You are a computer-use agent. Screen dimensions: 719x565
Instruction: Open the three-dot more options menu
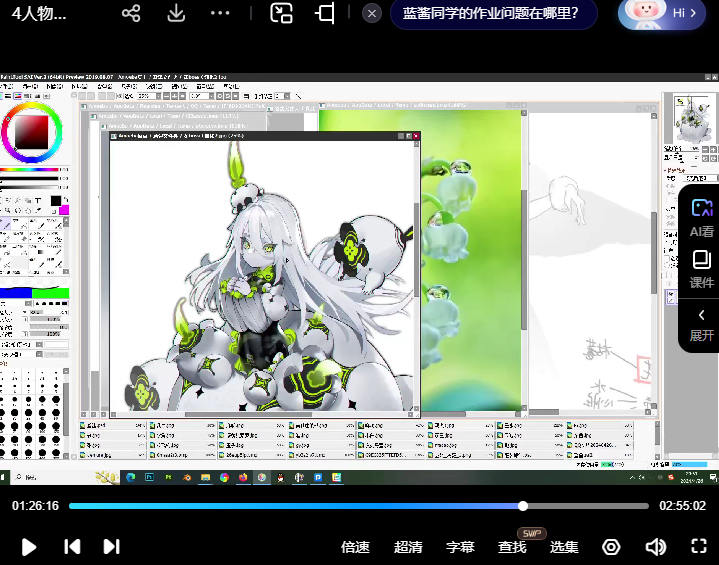(220, 13)
